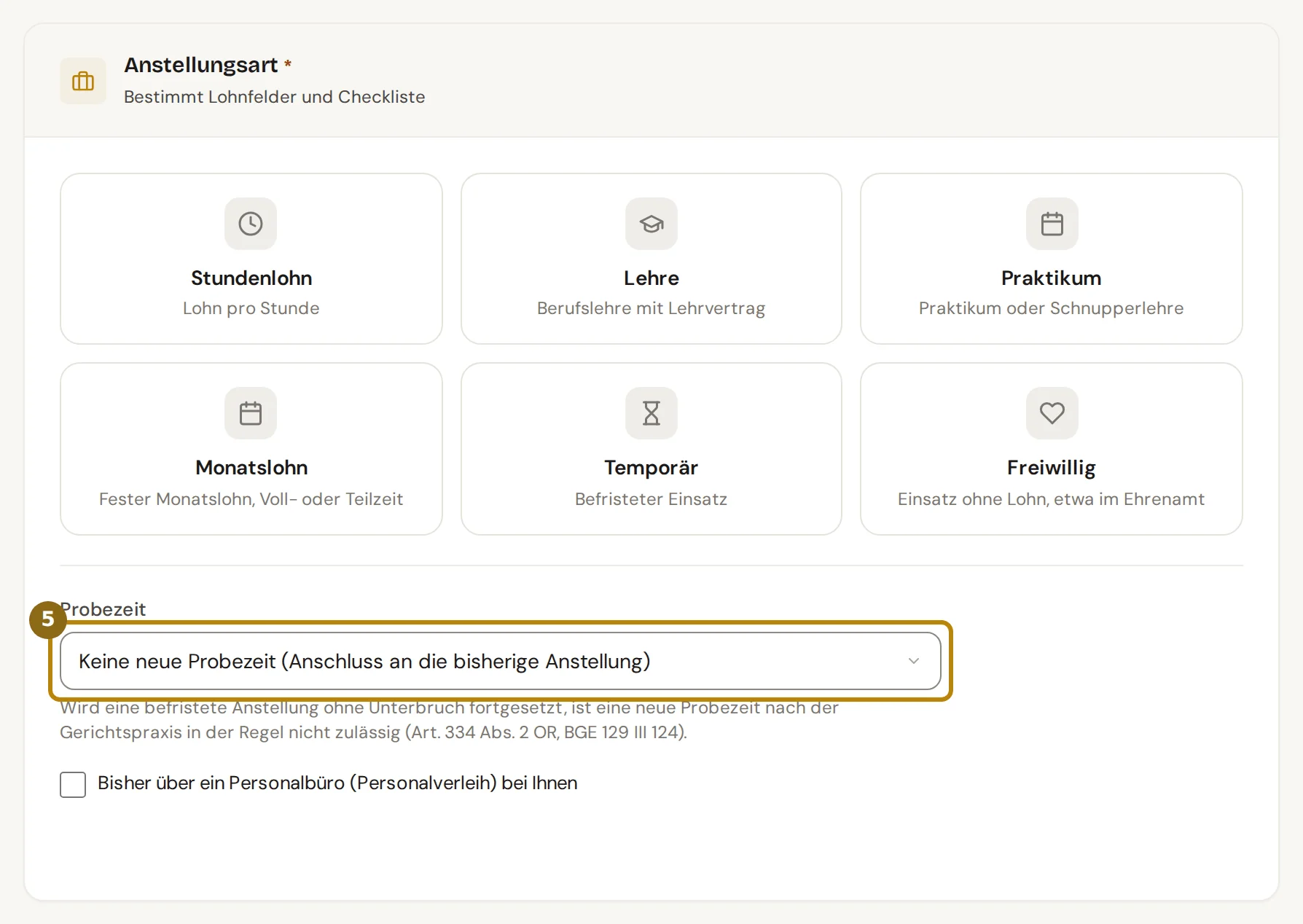Click the calendar icon in Praktikum card

point(1052,224)
